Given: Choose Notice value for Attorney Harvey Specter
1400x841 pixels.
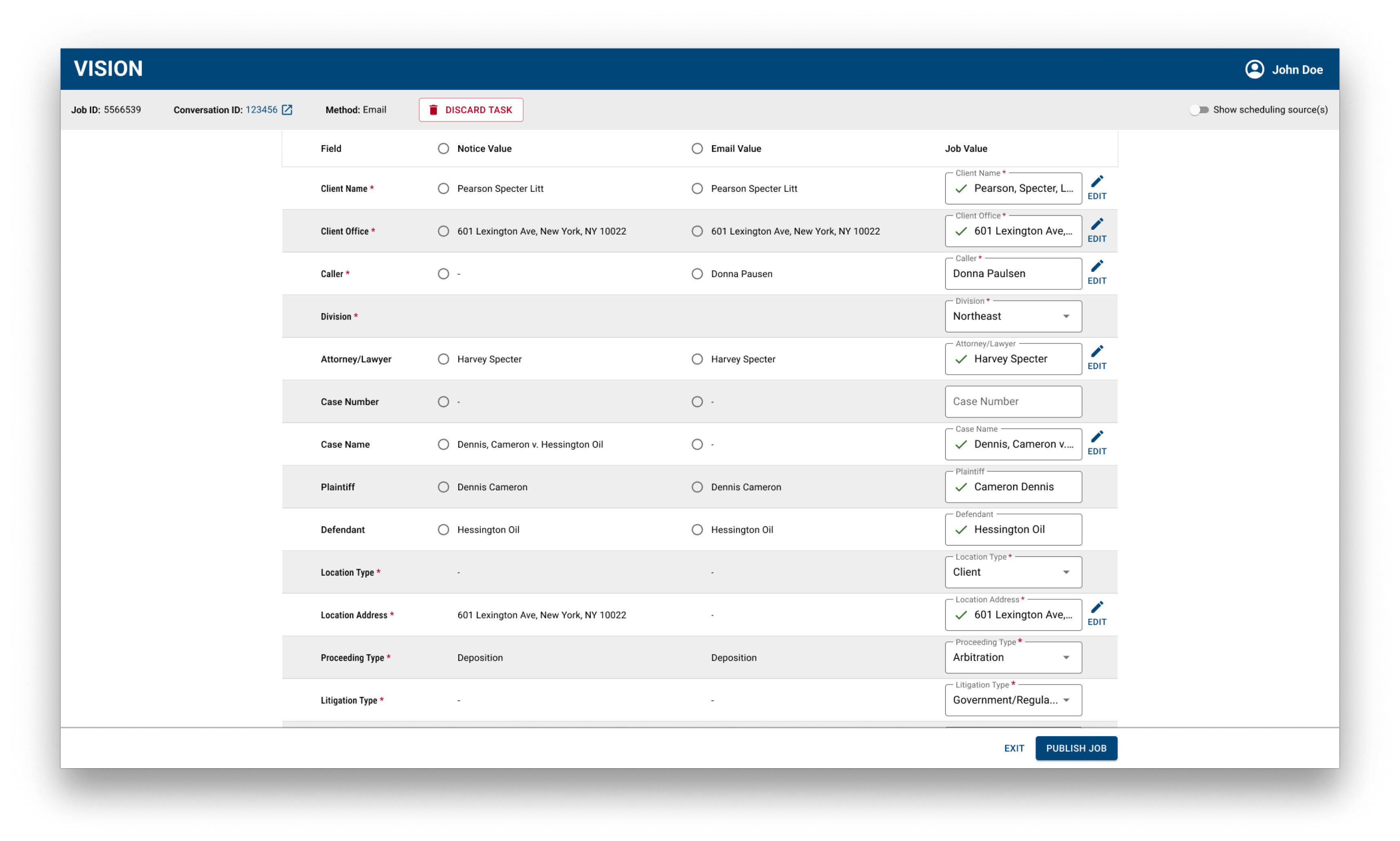Looking at the screenshot, I should pos(443,359).
